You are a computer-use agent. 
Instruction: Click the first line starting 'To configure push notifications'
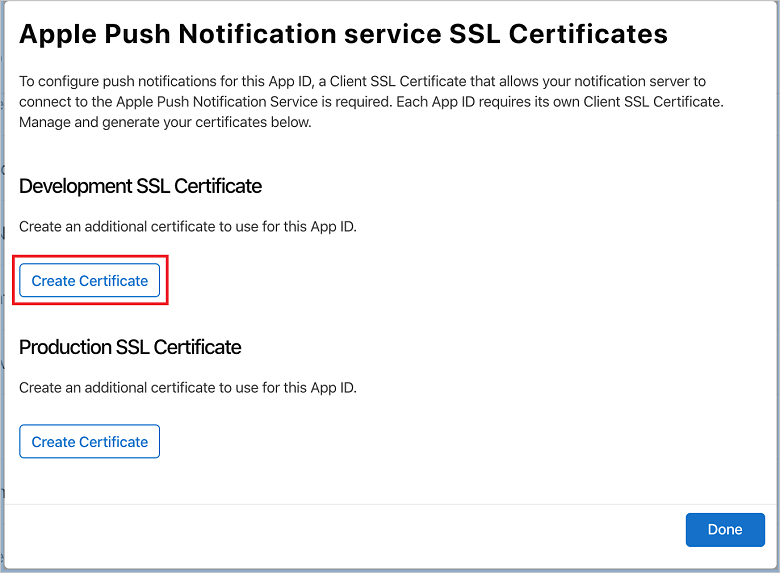pyautogui.click(x=363, y=81)
